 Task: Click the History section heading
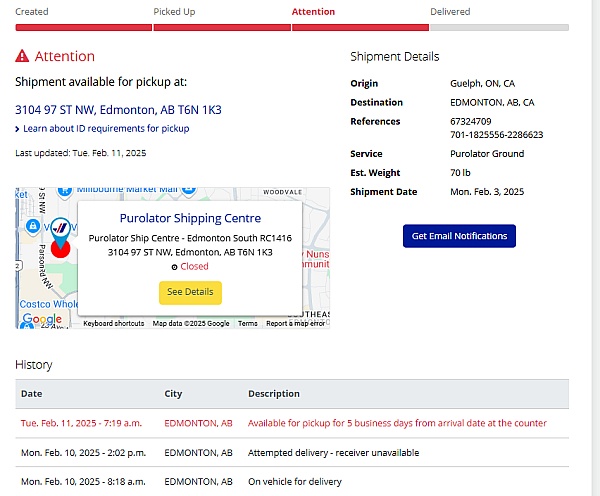[34, 365]
